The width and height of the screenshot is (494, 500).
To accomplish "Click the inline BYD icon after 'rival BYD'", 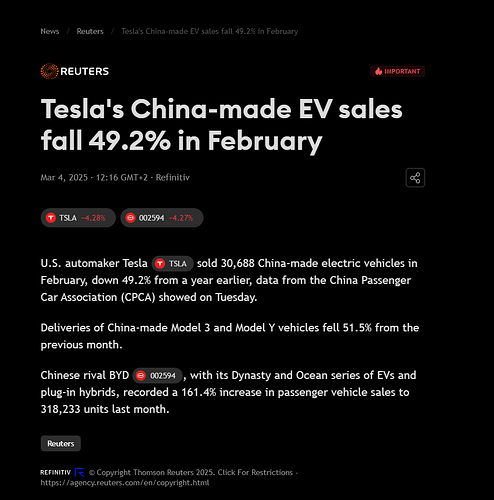I will tap(141, 376).
